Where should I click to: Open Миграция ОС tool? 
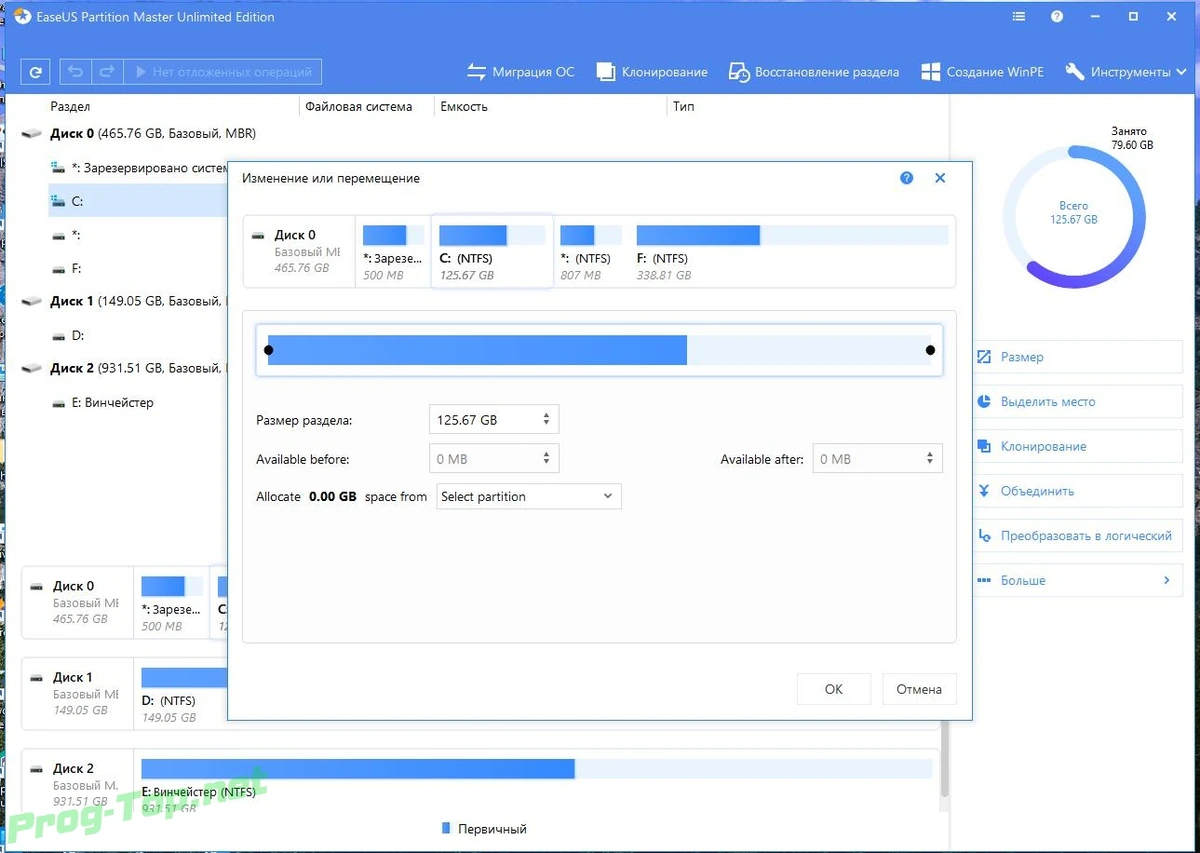tap(520, 72)
